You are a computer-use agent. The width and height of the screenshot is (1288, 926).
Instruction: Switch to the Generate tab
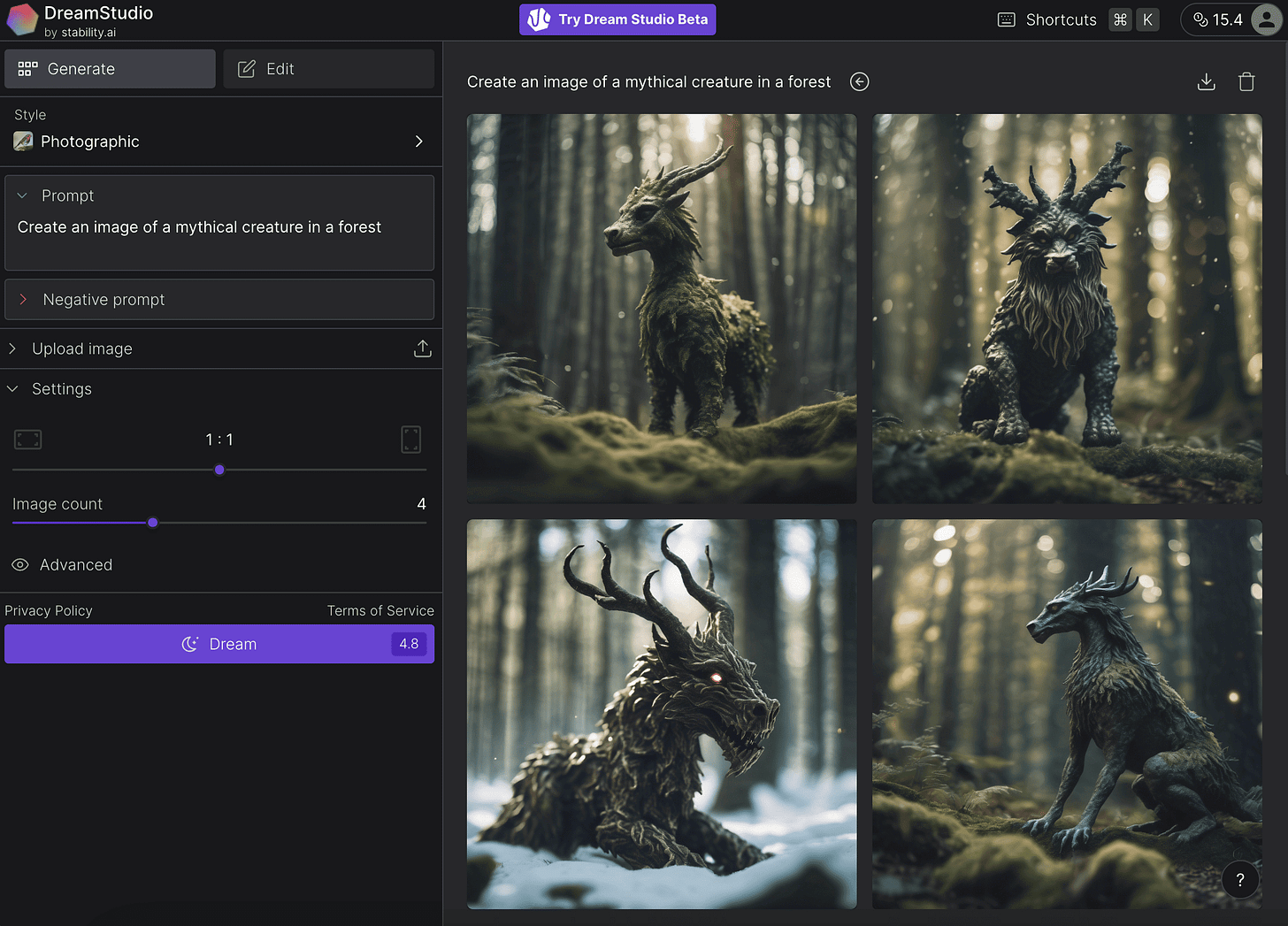coord(110,68)
